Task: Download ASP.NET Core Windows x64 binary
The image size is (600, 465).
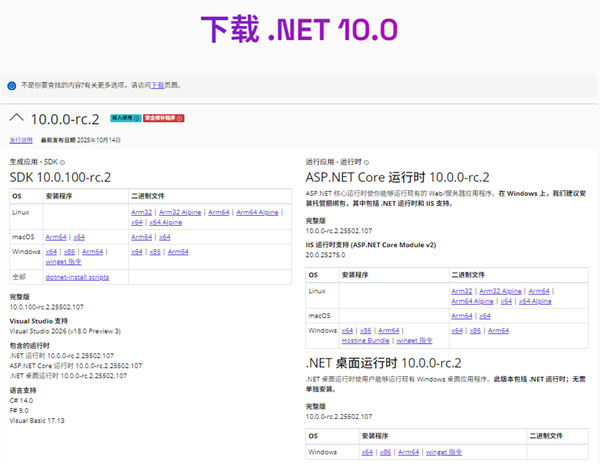Action: pyautogui.click(x=457, y=330)
